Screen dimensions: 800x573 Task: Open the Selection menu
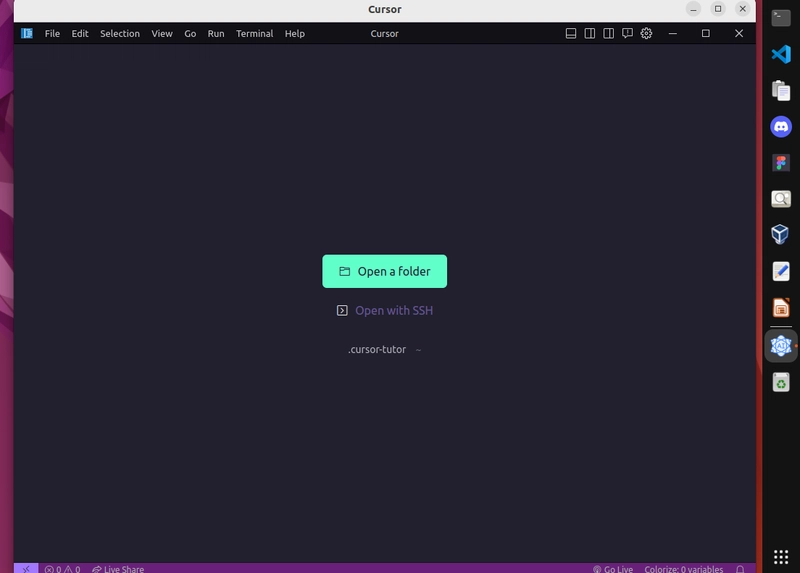click(x=120, y=33)
